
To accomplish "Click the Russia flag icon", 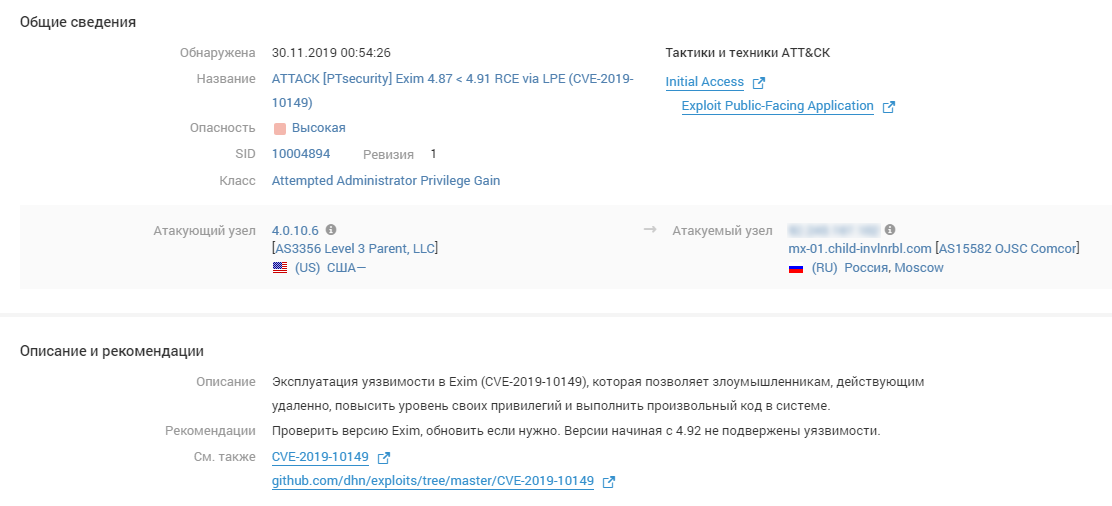I will pos(796,268).
